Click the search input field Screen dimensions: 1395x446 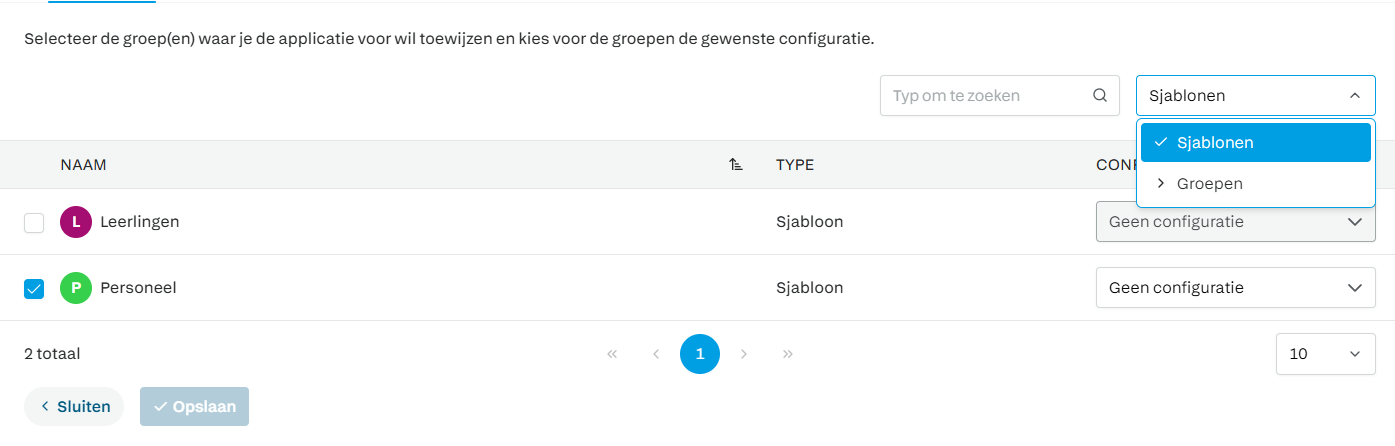pos(985,96)
